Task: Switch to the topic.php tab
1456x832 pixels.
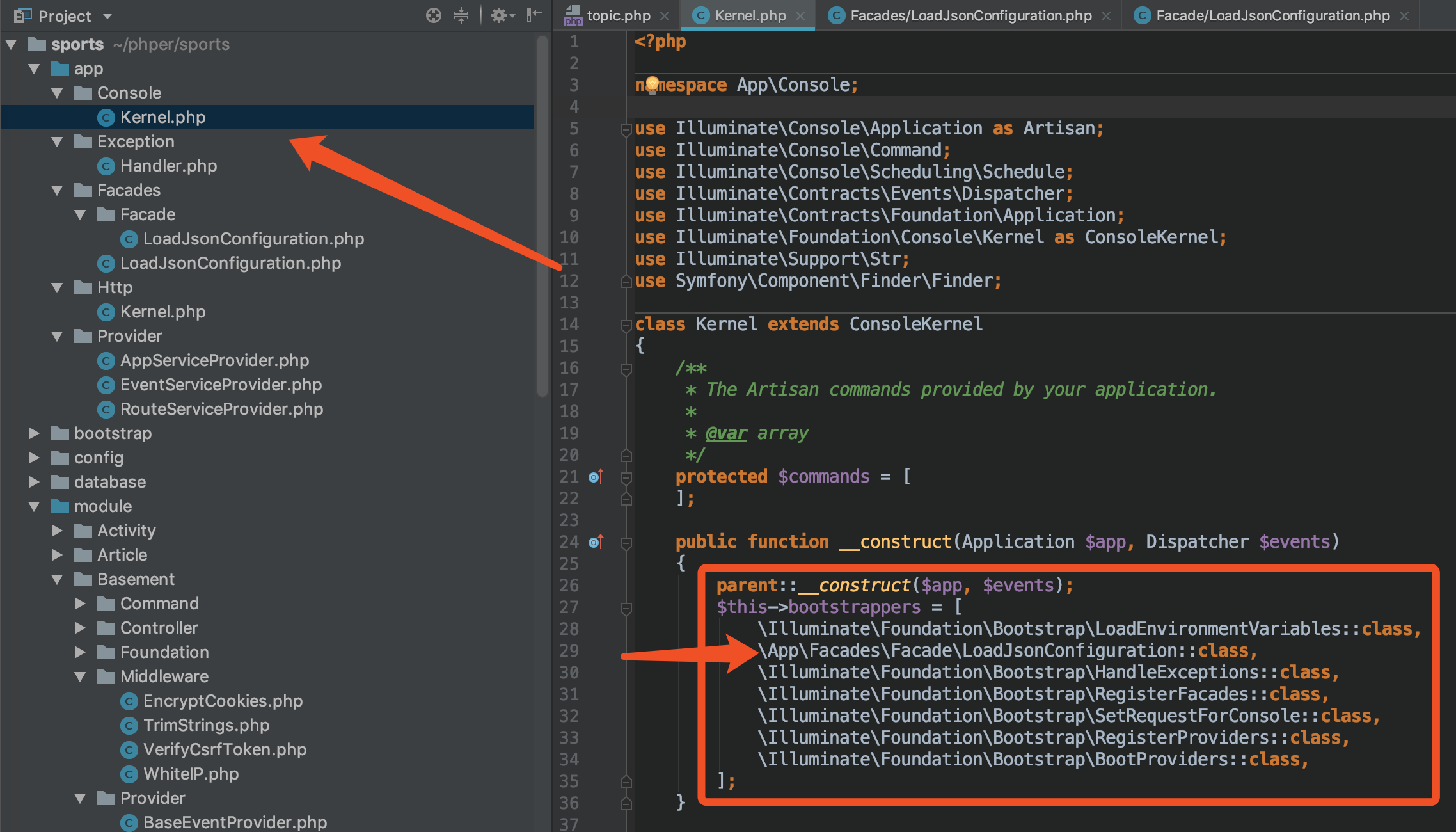Action: [x=617, y=15]
